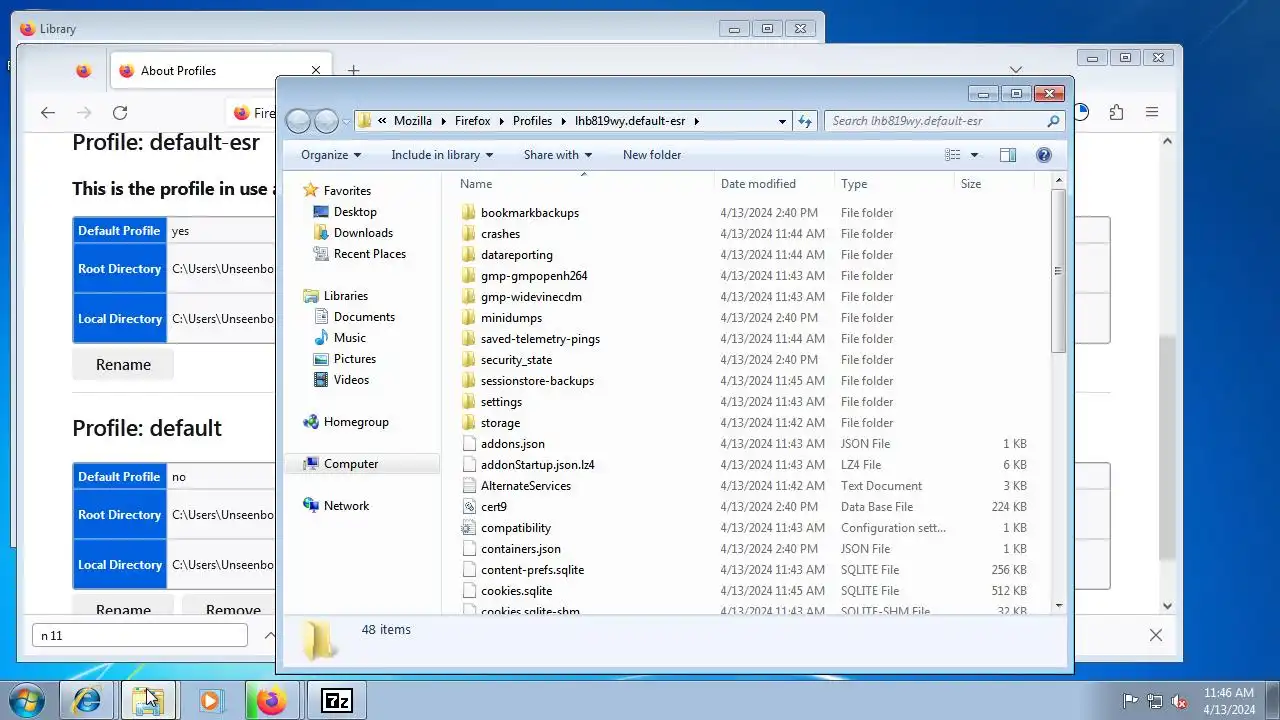Click Firefox taskbar icon
The height and width of the screenshot is (720, 1280).
point(270,700)
